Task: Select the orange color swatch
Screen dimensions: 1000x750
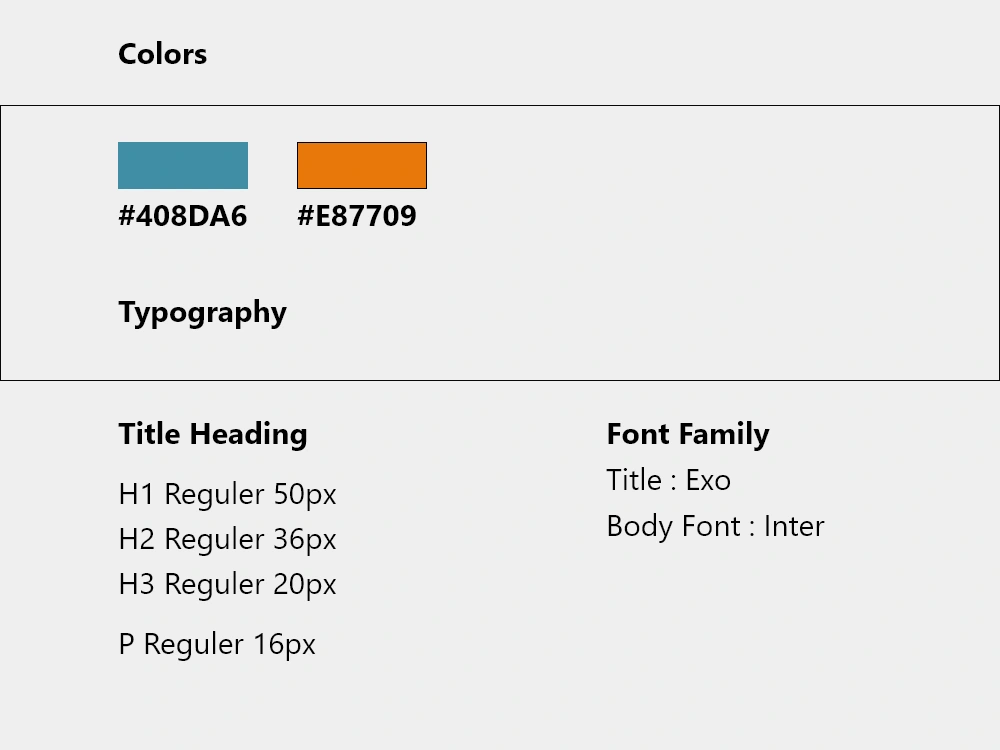Action: pyautogui.click(x=362, y=165)
